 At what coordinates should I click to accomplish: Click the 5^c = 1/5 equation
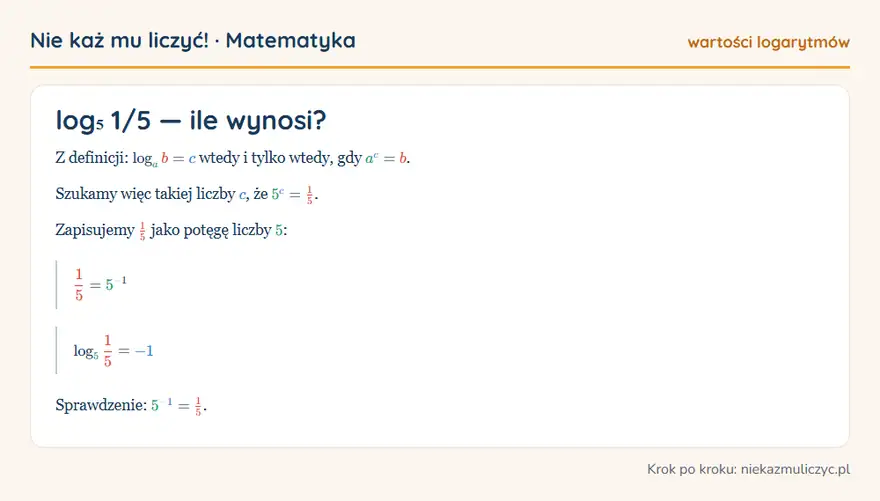[294, 195]
